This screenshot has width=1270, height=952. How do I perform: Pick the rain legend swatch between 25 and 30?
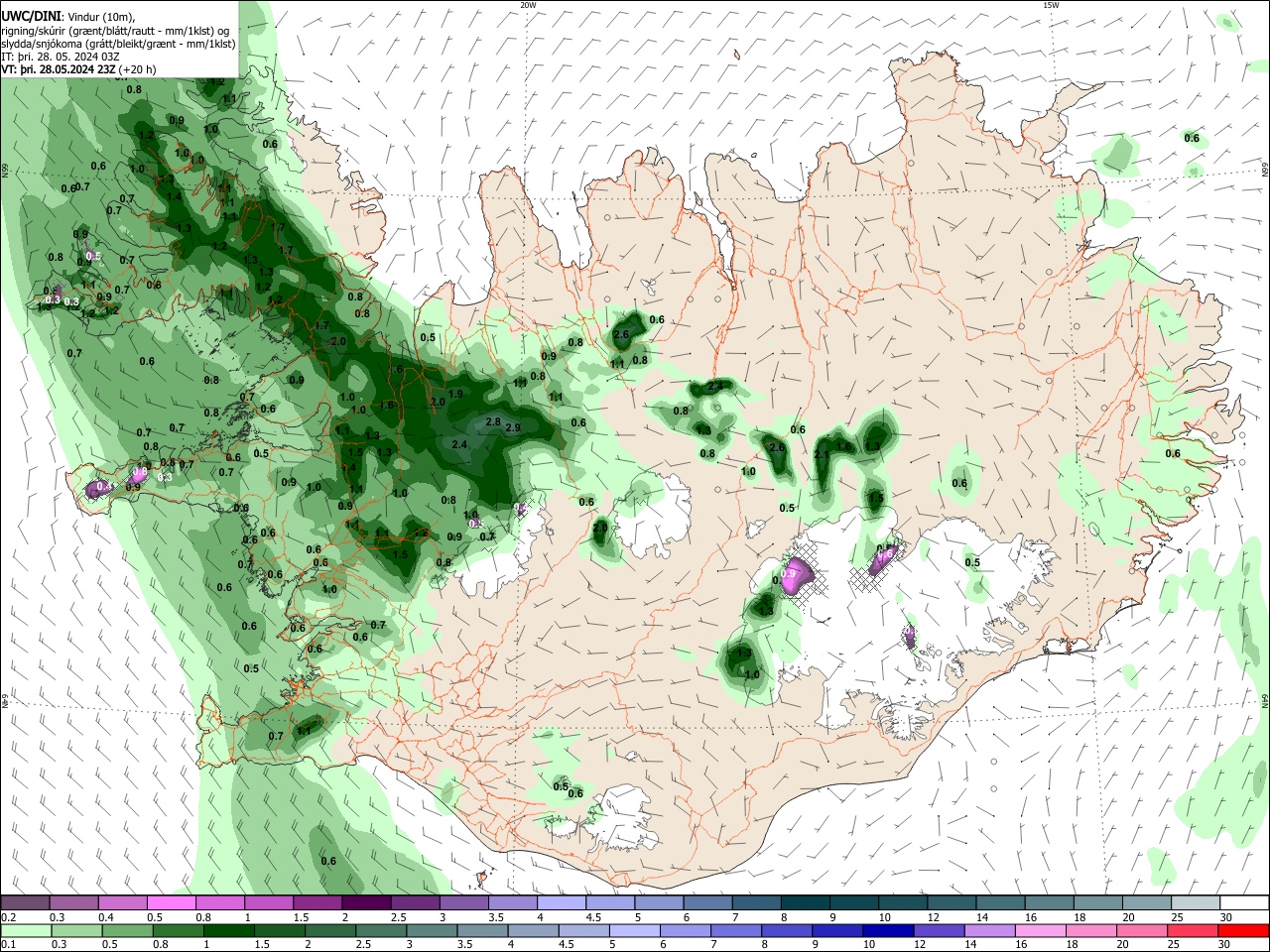[1192, 930]
